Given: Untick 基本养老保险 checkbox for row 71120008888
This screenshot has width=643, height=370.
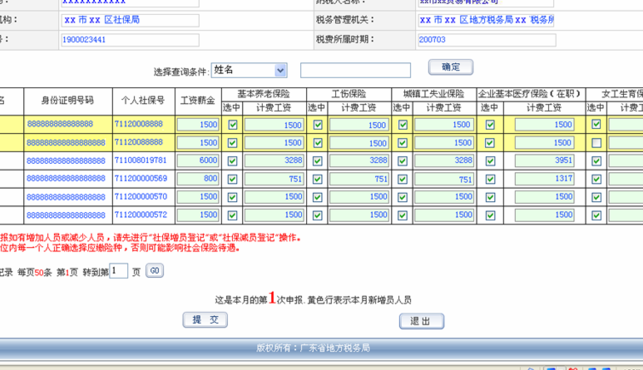Looking at the screenshot, I should click(233, 125).
